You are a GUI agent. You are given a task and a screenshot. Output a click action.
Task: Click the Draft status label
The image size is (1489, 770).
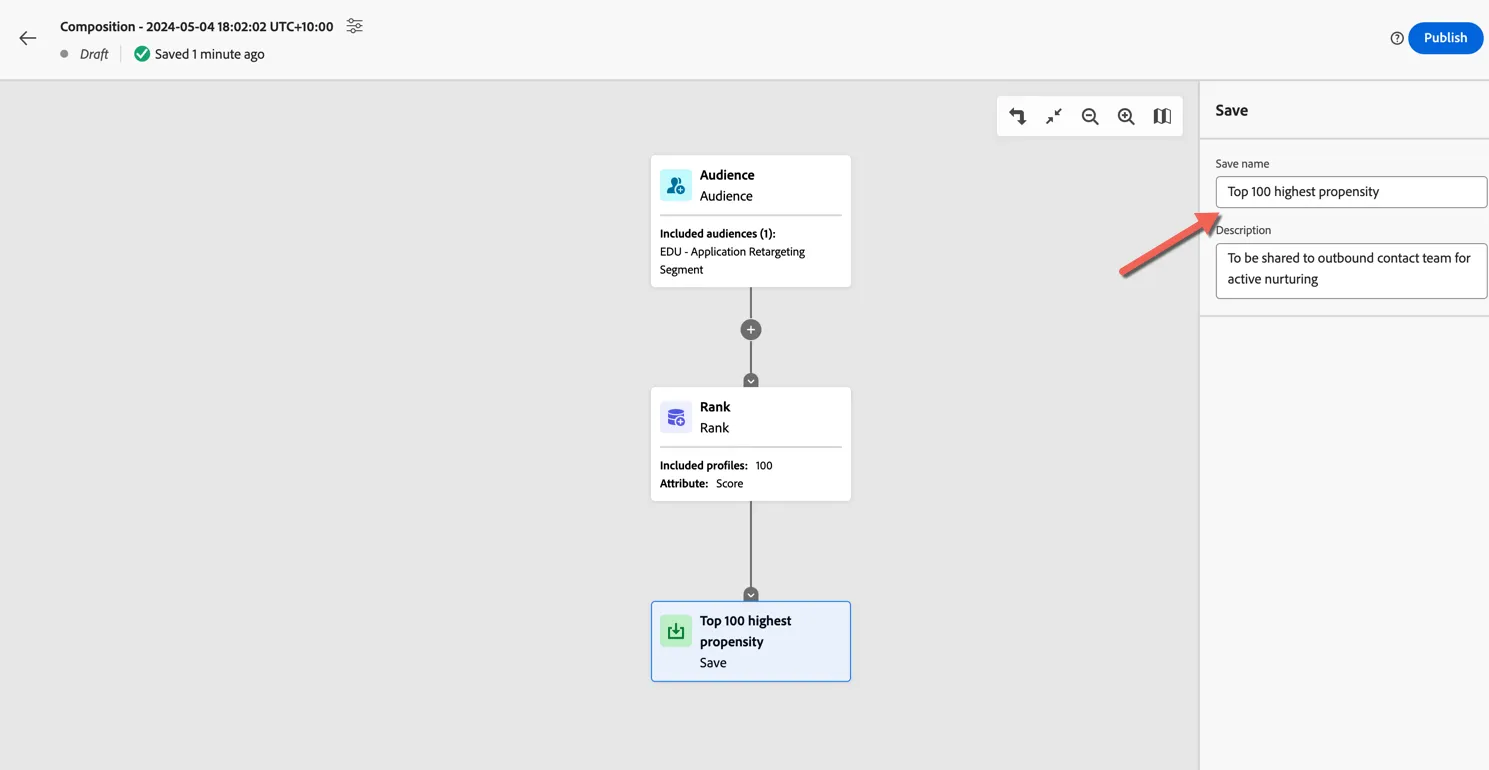[x=94, y=54]
